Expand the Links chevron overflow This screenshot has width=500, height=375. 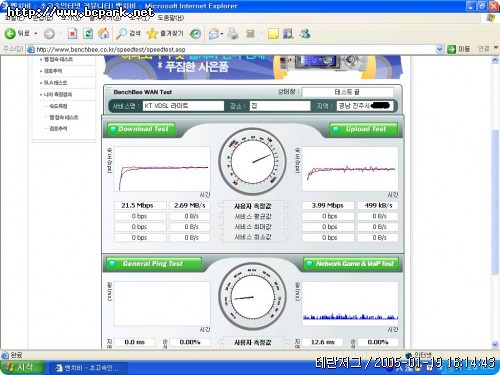(x=496, y=48)
